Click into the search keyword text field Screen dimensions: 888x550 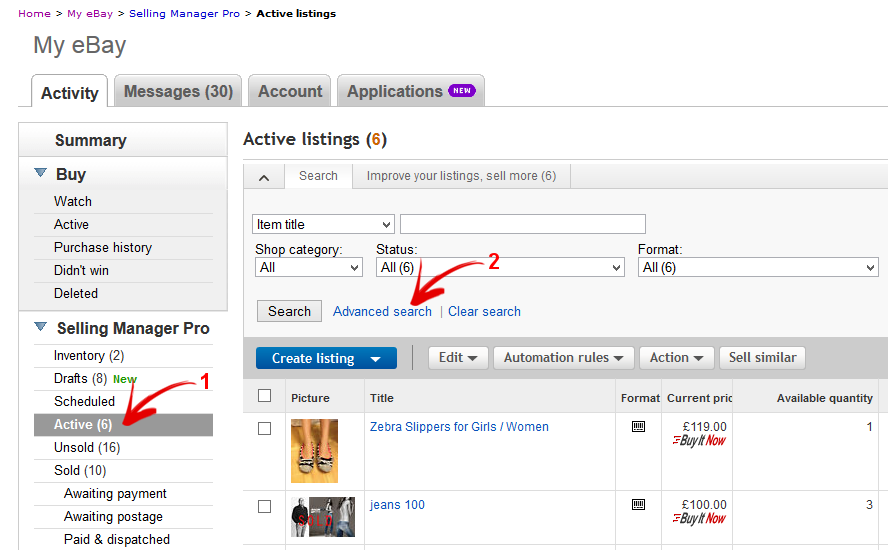tap(522, 224)
